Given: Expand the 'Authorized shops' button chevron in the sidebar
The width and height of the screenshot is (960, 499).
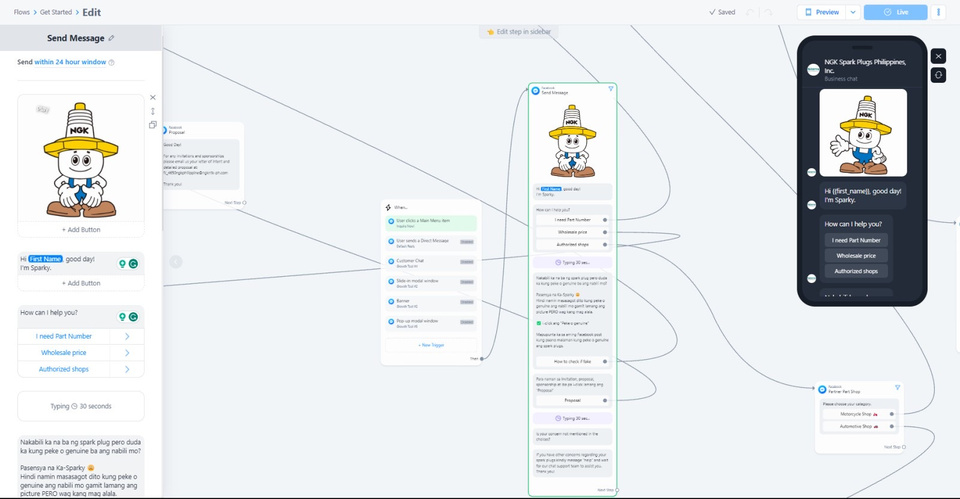Looking at the screenshot, I should point(127,369).
